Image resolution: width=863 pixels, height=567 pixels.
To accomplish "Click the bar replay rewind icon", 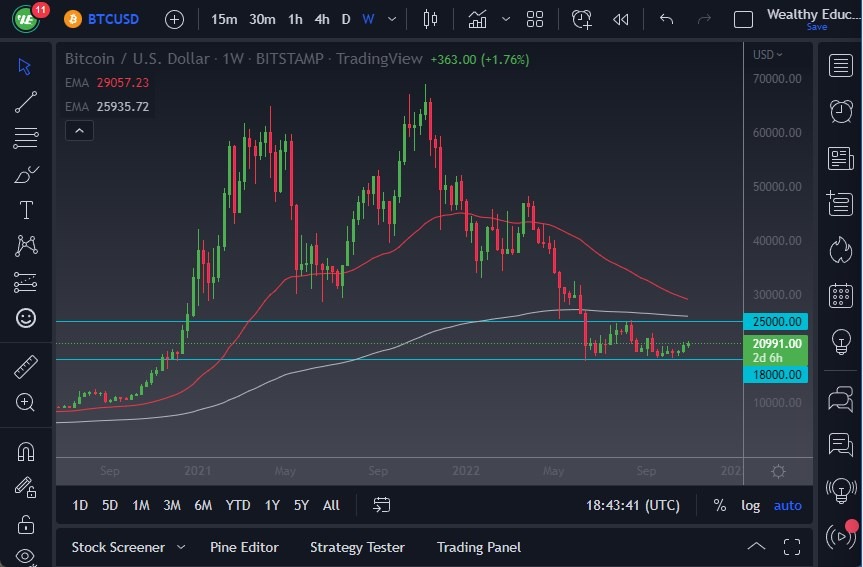I will pyautogui.click(x=621, y=19).
